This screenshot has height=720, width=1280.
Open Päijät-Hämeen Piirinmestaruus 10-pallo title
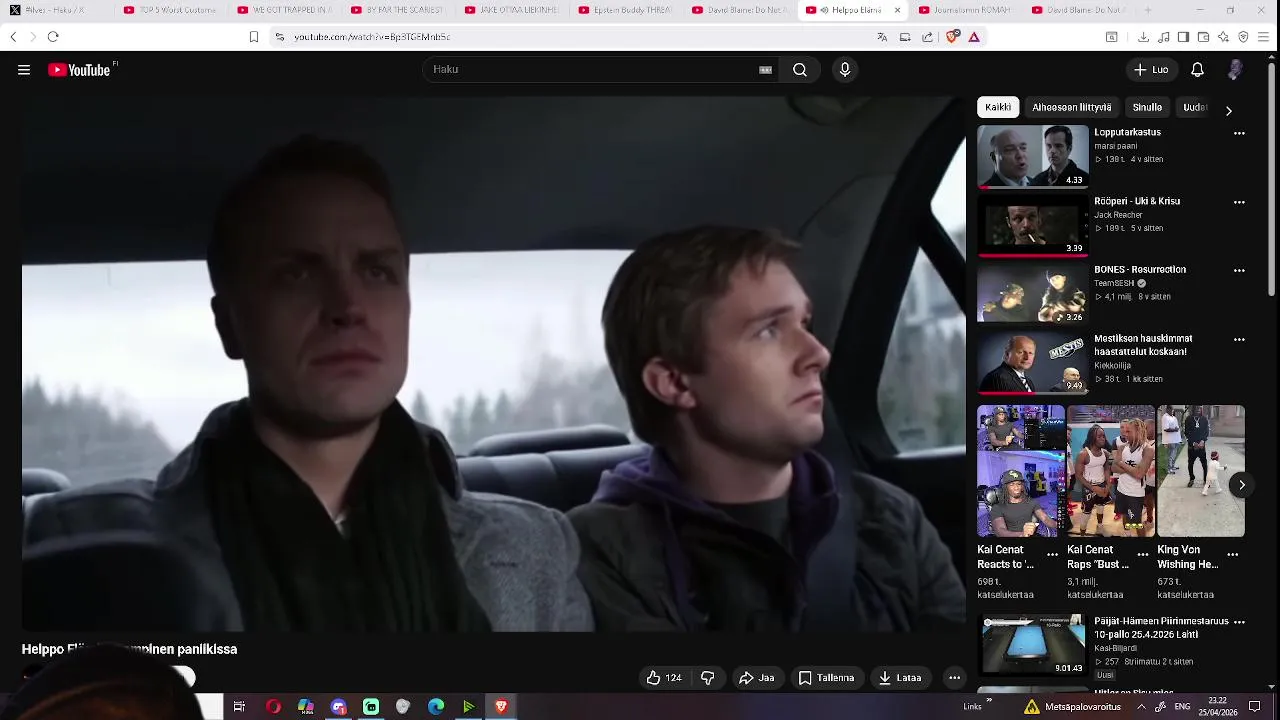tap(1161, 628)
